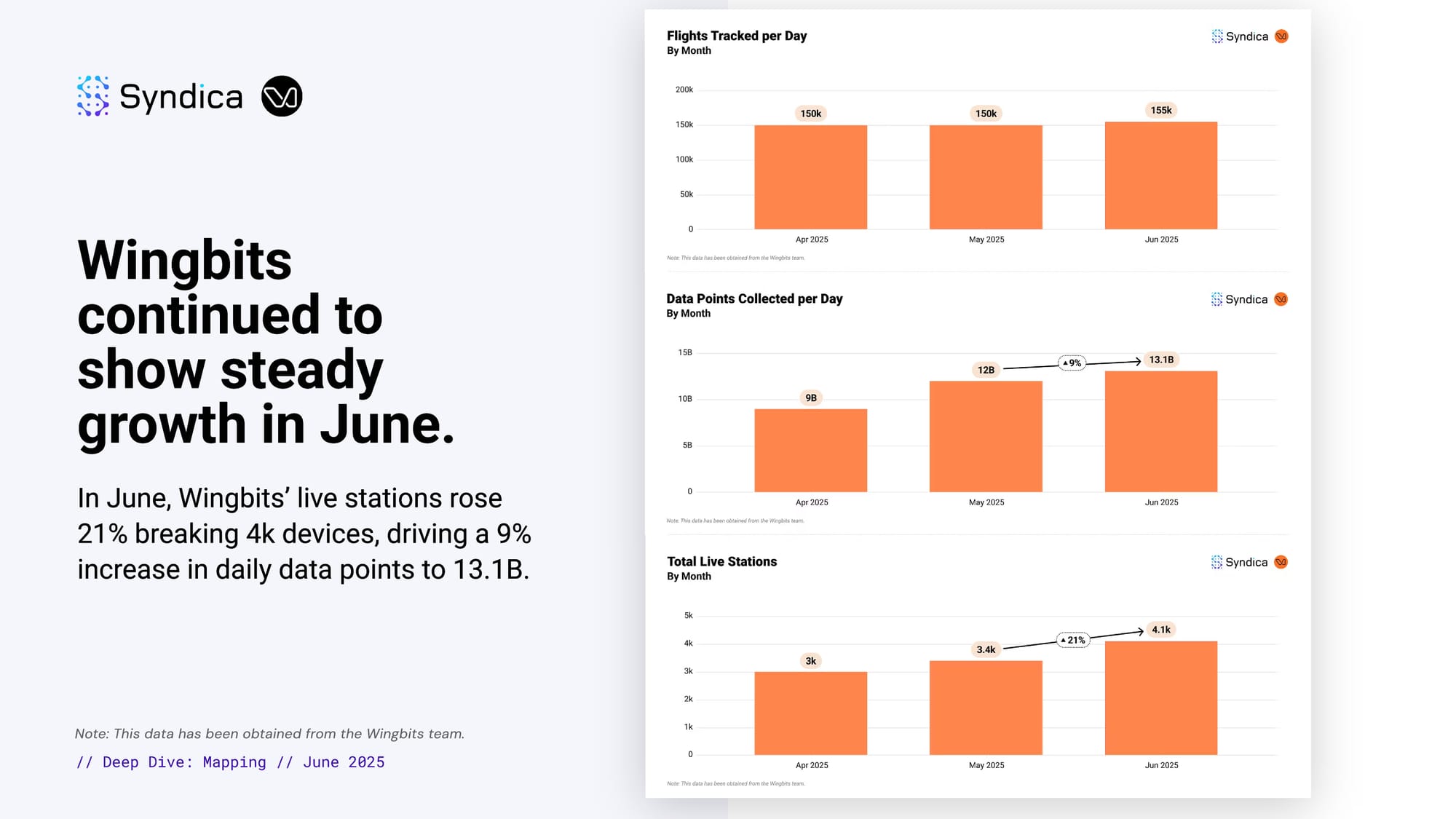Click Syndica logo in Flights Tracked chart header

(1240, 36)
